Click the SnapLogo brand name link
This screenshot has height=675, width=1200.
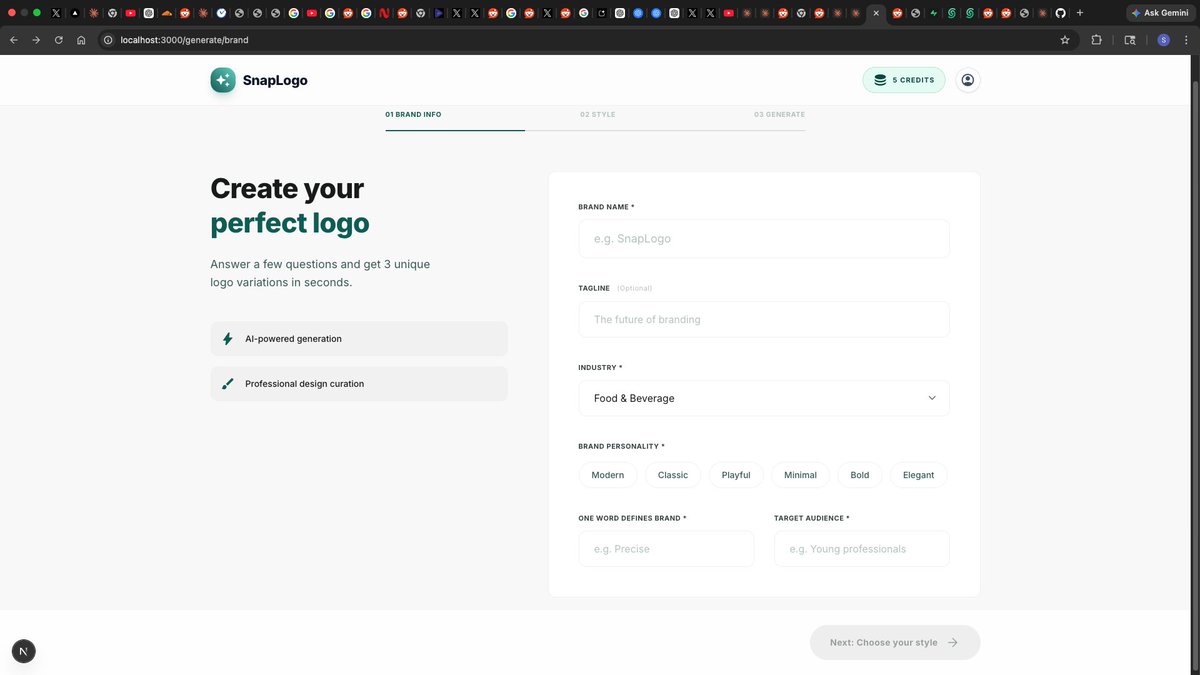(275, 81)
